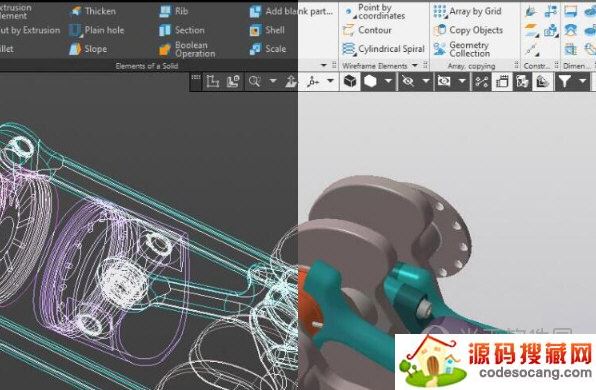Click the Copy Objects command

point(468,30)
